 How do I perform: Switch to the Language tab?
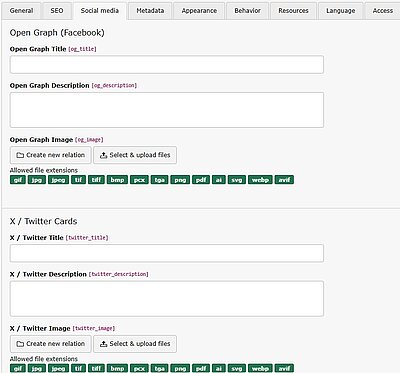[x=340, y=11]
